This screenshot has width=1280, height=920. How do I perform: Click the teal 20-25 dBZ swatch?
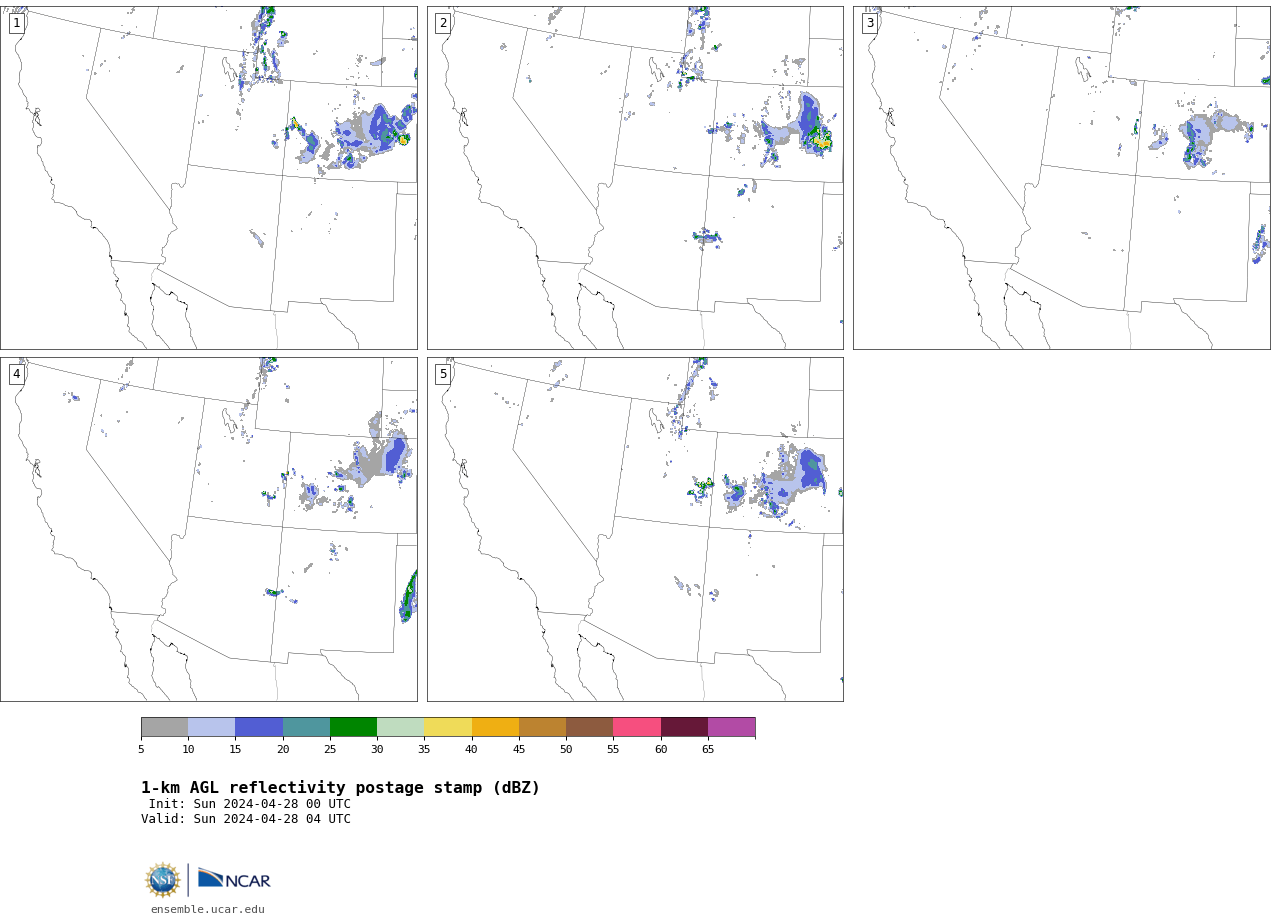tap(306, 727)
